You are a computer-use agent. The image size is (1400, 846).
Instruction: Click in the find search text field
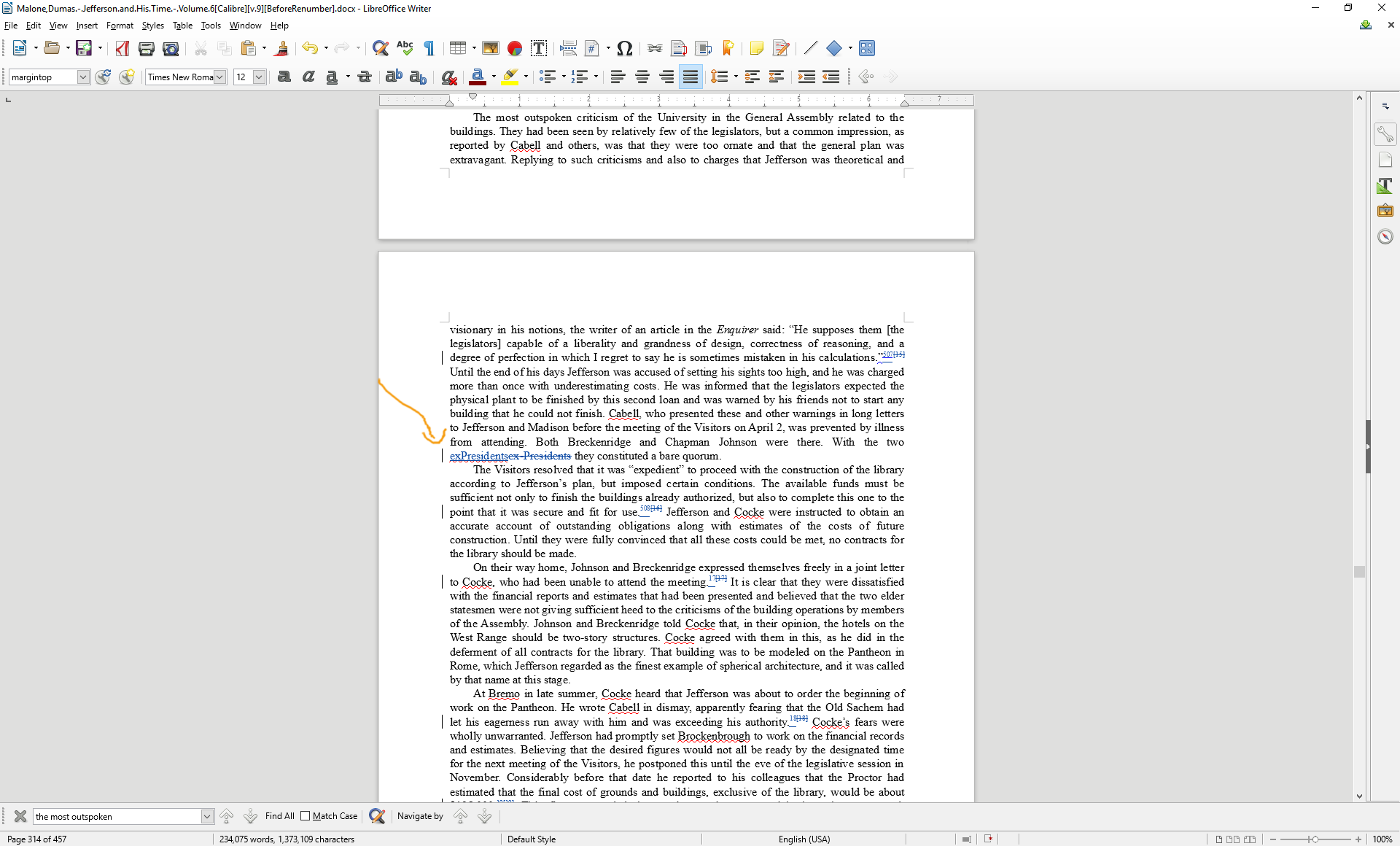tap(117, 816)
